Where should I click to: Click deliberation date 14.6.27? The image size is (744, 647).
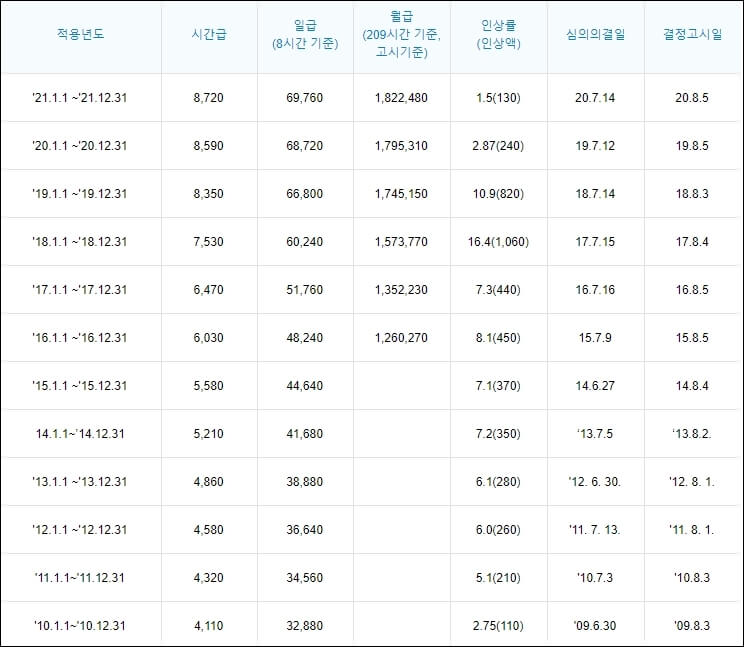click(595, 385)
